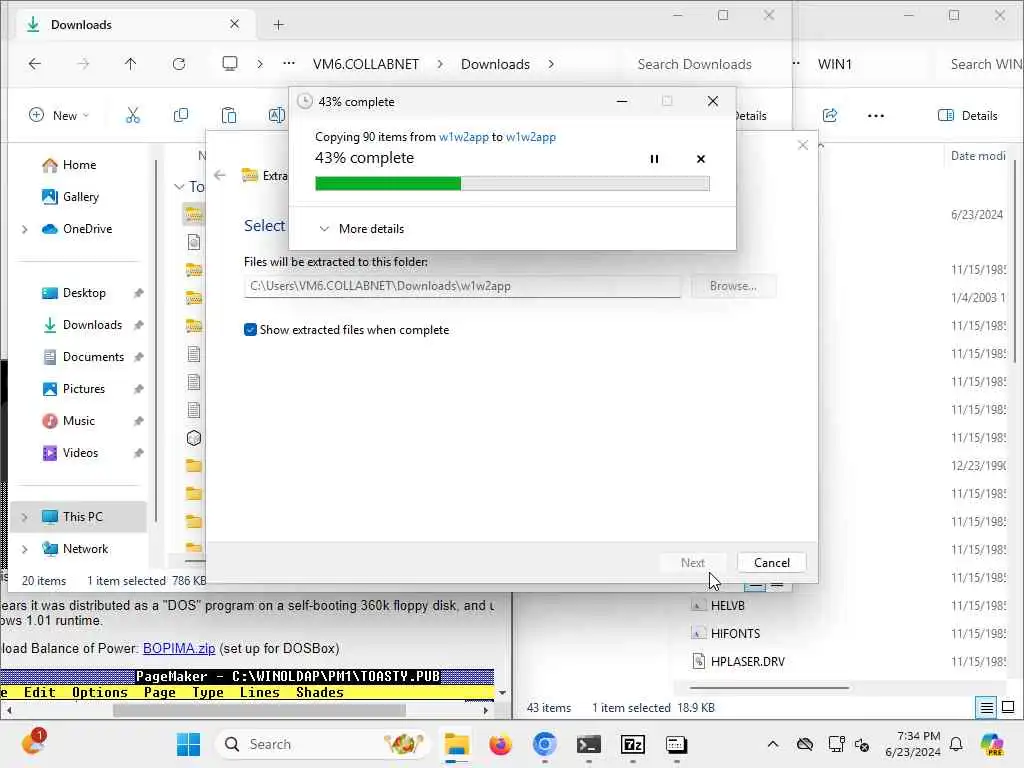Screen dimensions: 1024x768
Task: Unpin Desktop using its pin icon
Action: pos(138,293)
